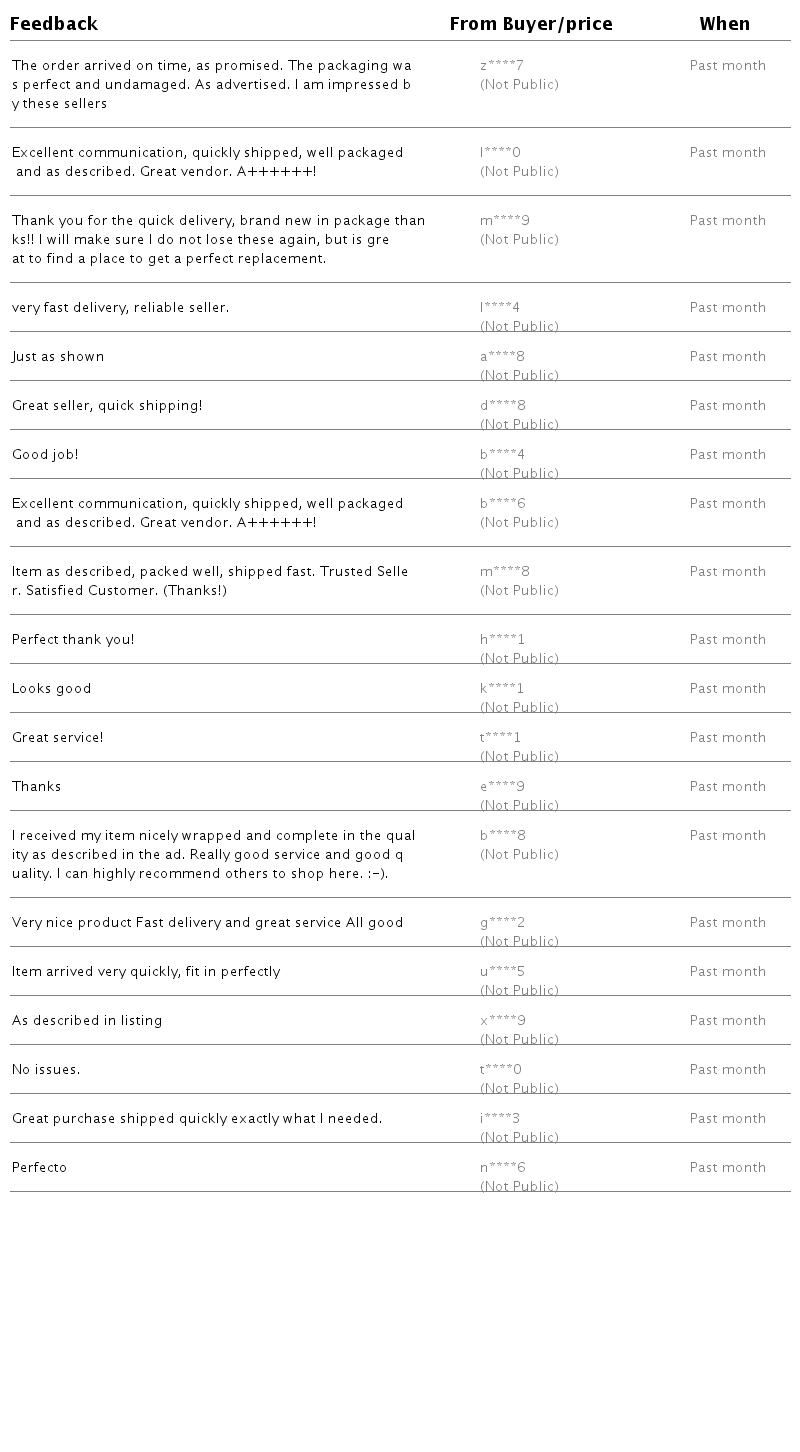The width and height of the screenshot is (800, 1452).
Task: Click buyer k****1 name
Action: [x=502, y=689]
